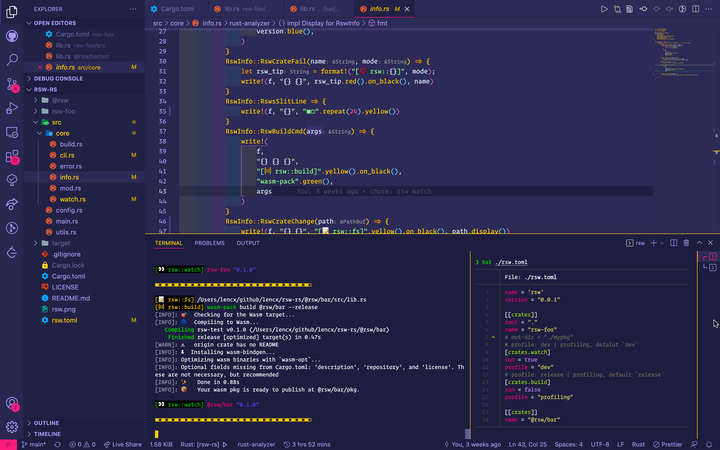Expand the OUTLINE section
The width and height of the screenshot is (720, 450).
tap(46, 423)
